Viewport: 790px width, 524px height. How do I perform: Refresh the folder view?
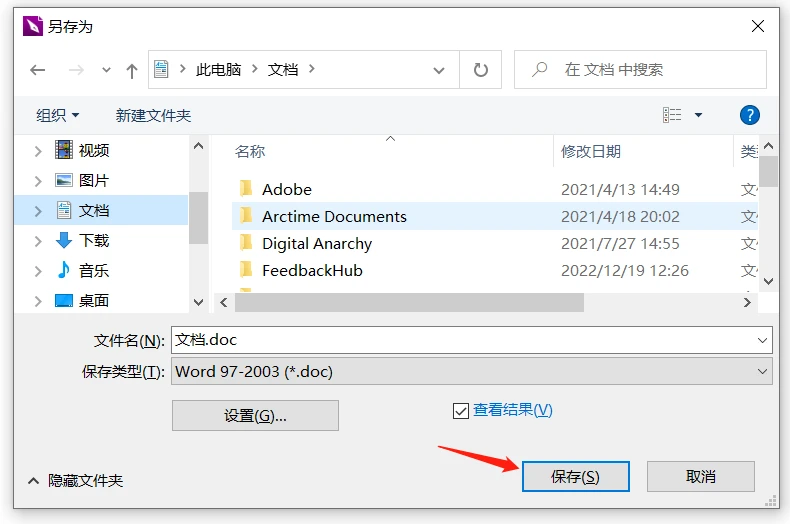click(x=481, y=70)
